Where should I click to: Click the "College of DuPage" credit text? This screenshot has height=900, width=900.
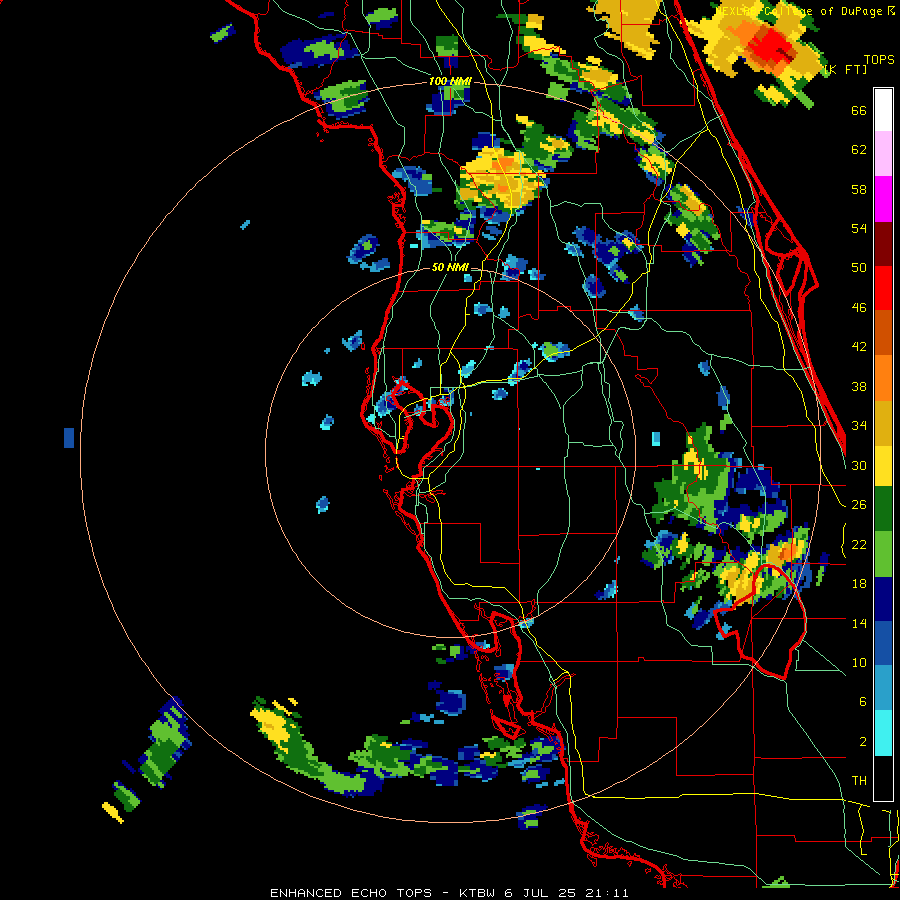827,11
